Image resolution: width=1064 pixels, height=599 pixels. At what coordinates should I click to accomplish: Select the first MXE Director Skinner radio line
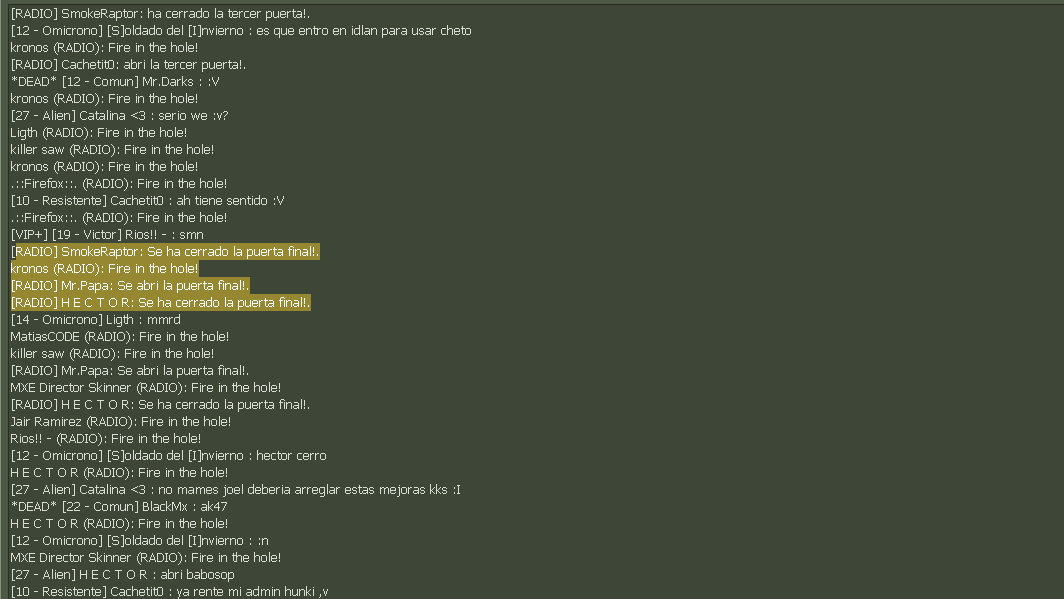(x=146, y=387)
